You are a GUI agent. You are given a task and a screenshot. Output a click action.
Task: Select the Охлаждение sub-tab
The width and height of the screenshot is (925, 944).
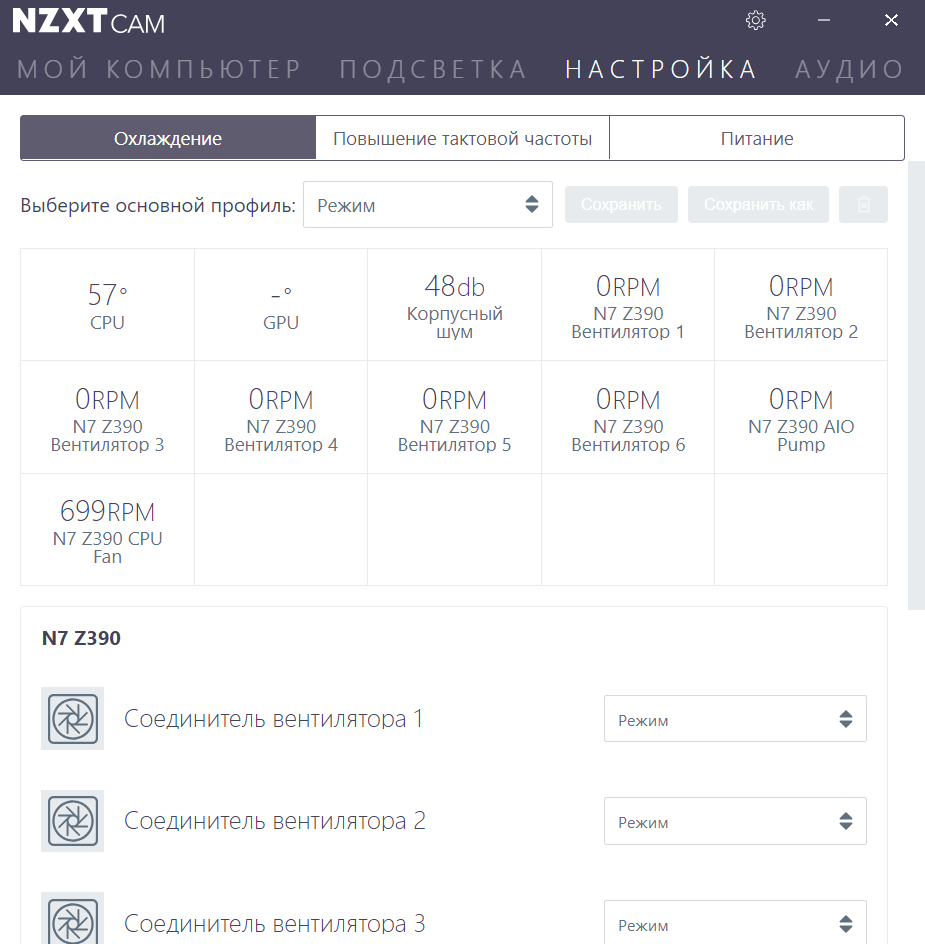click(168, 138)
